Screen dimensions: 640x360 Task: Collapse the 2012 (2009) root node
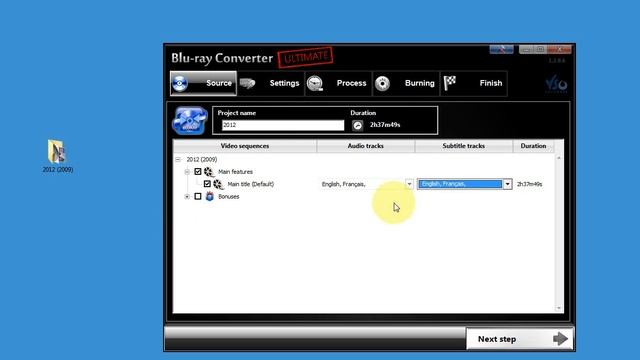178,159
